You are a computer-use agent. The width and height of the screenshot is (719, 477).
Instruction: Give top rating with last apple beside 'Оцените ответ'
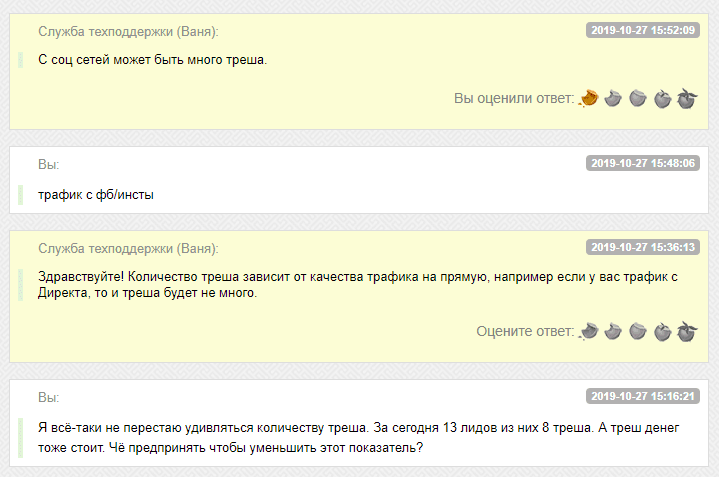pos(686,331)
